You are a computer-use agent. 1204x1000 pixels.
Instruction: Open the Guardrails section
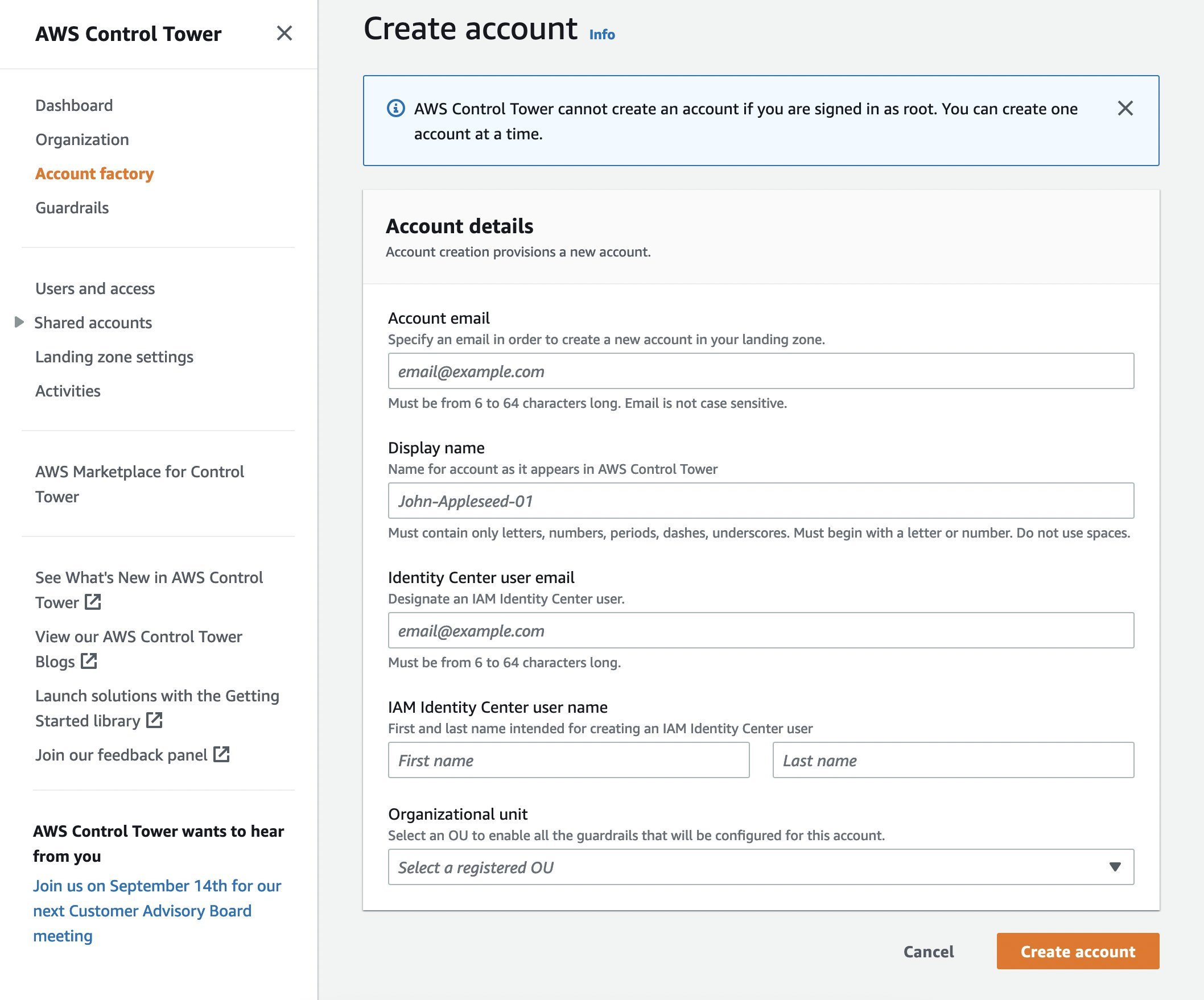click(72, 208)
